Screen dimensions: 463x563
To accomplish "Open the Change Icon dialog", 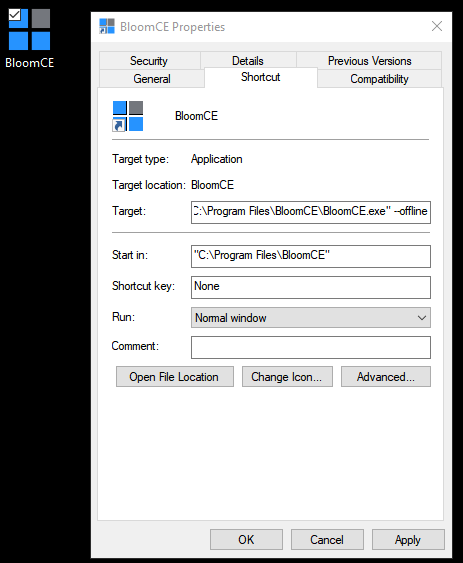I will pos(287,377).
